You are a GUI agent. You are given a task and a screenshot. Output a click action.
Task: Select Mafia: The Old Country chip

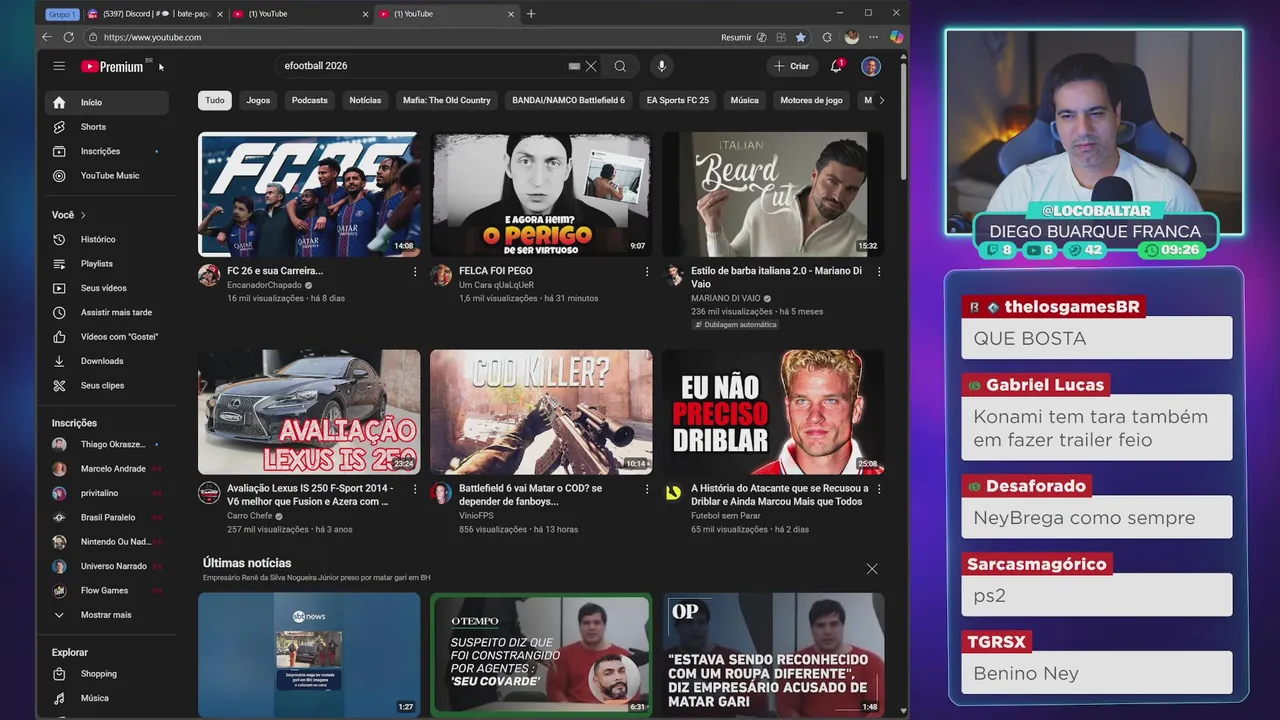(447, 100)
